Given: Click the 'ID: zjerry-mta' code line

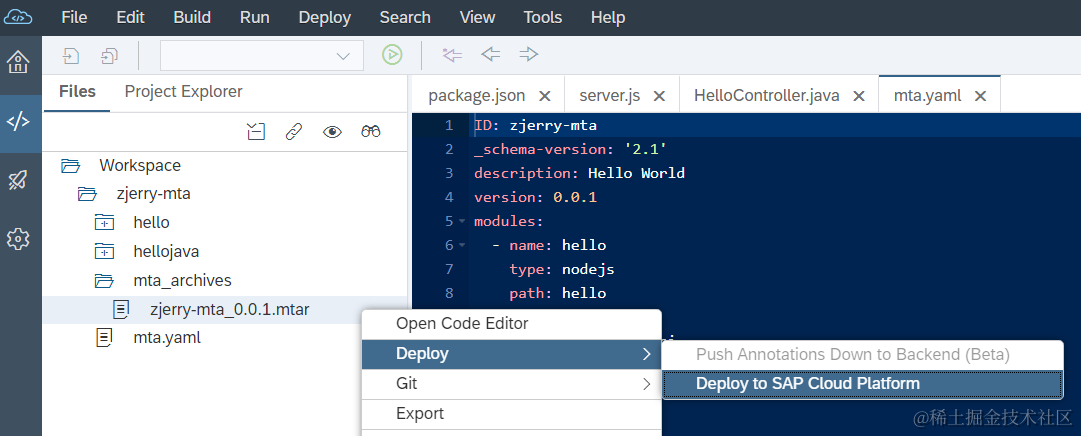Looking at the screenshot, I should pyautogui.click(x=535, y=126).
